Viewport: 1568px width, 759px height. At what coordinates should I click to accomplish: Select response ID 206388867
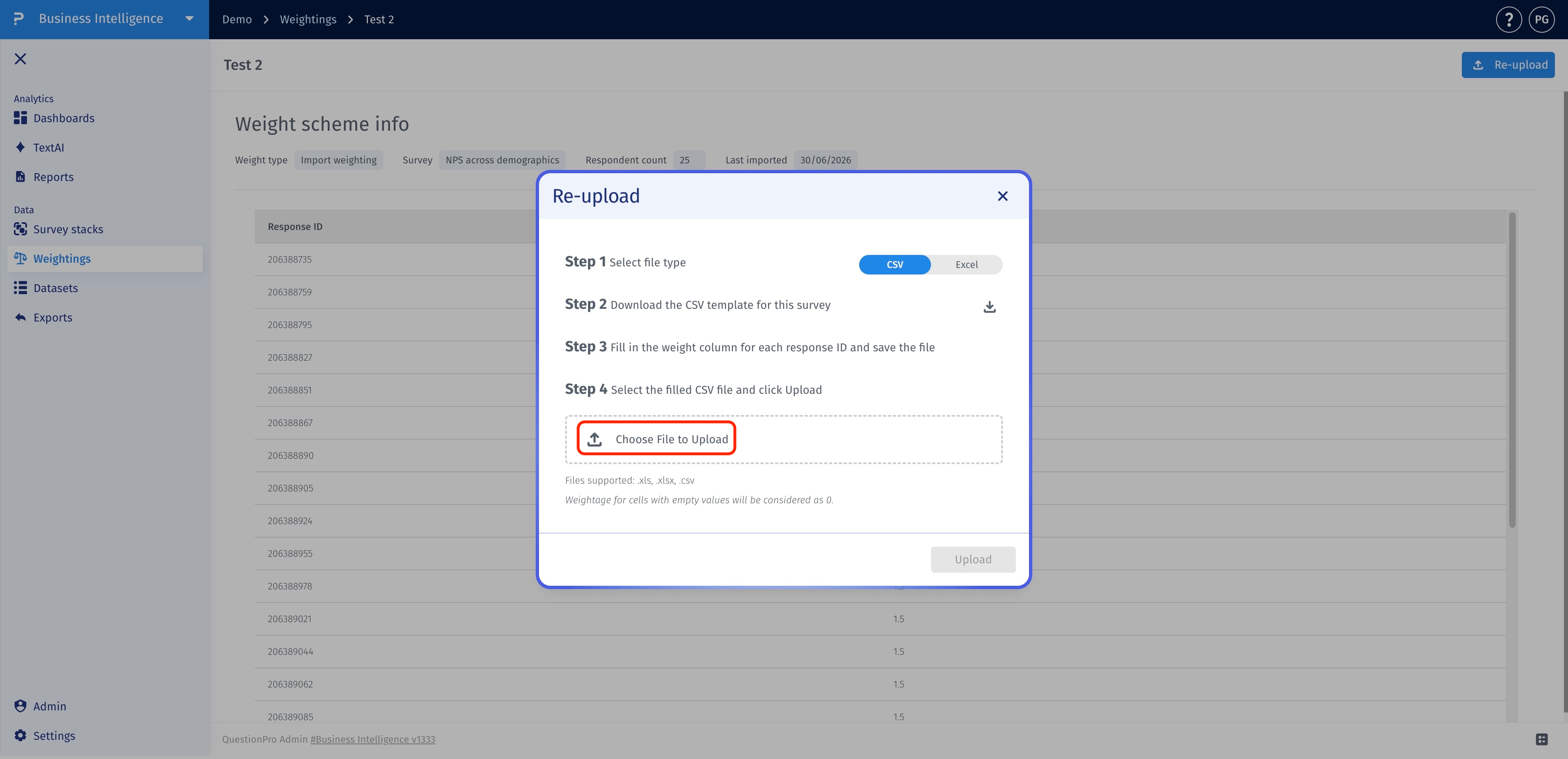[290, 423]
